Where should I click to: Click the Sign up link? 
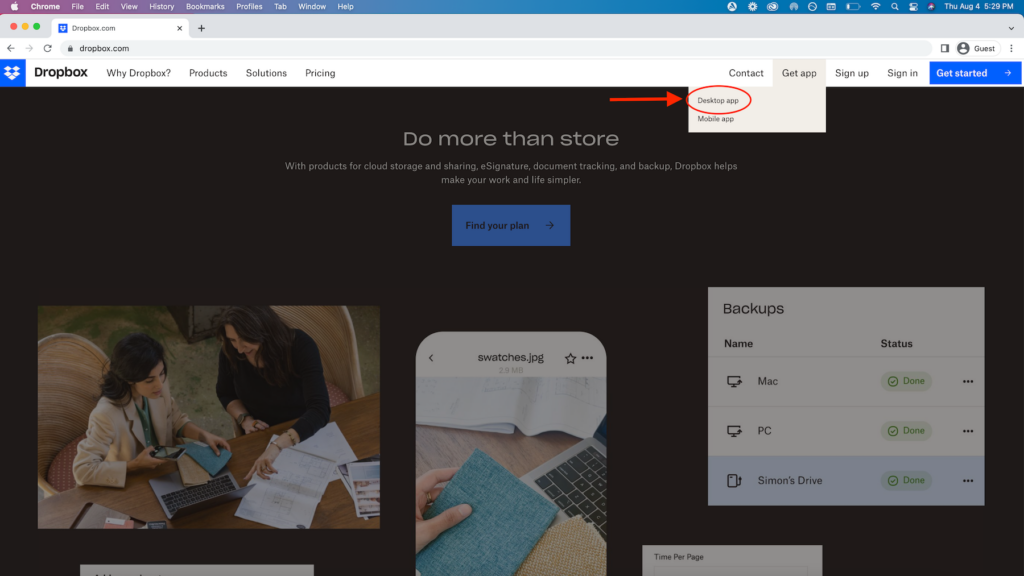pyautogui.click(x=852, y=73)
